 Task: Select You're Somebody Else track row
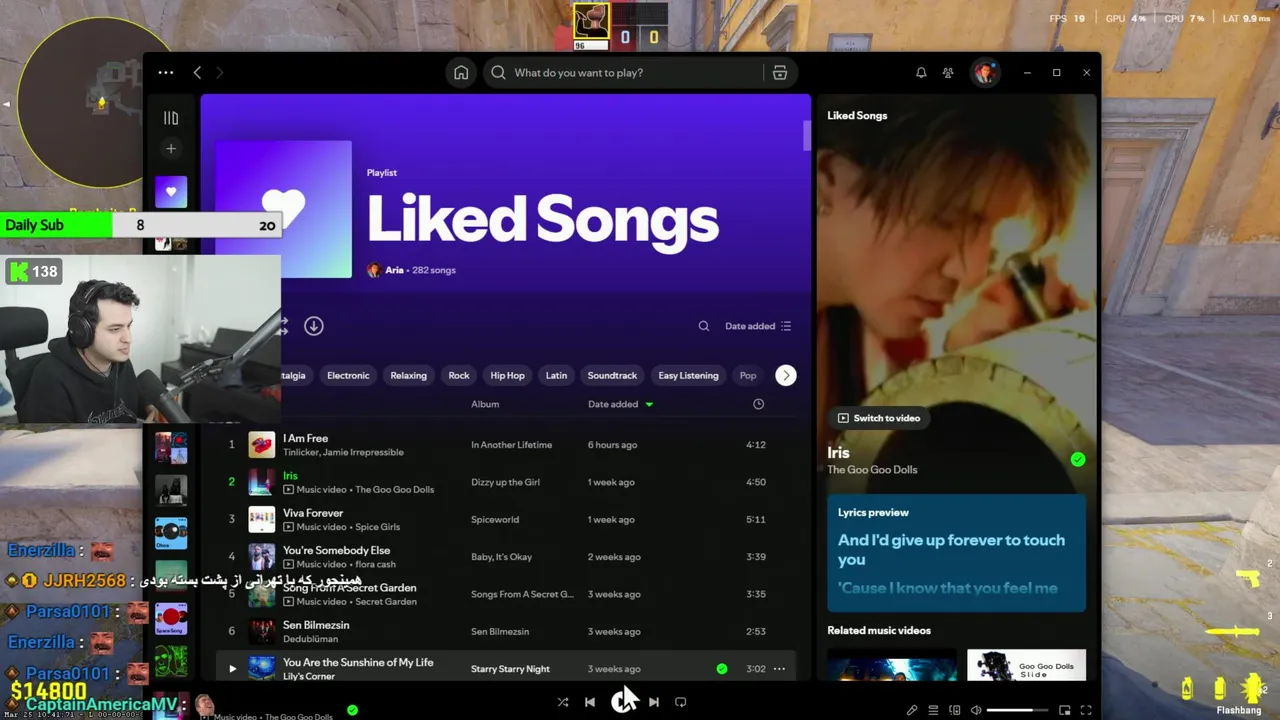(x=505, y=557)
